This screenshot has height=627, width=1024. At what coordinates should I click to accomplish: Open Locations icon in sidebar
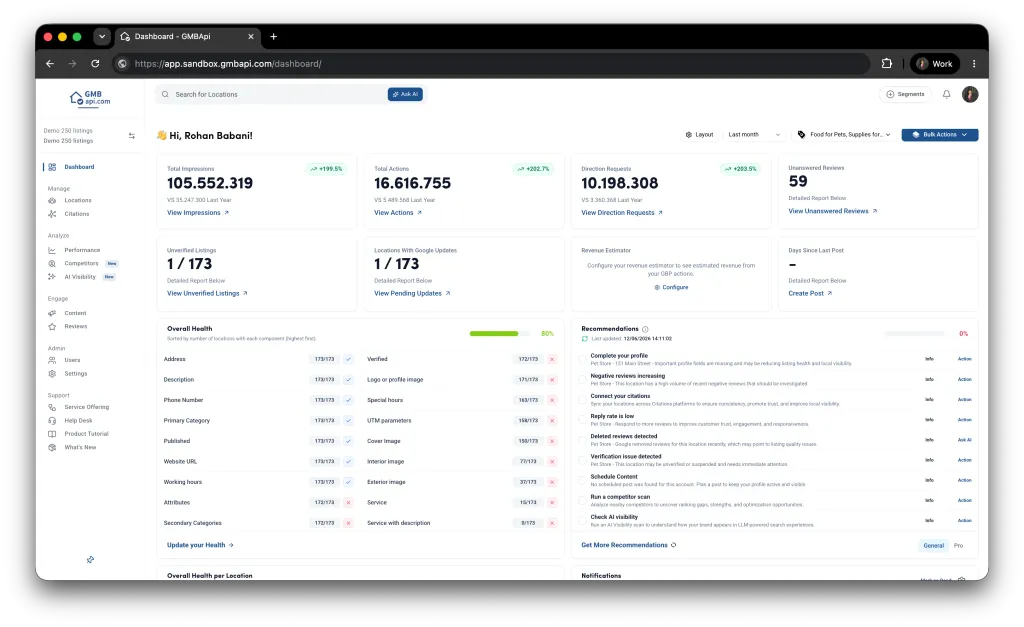point(52,201)
